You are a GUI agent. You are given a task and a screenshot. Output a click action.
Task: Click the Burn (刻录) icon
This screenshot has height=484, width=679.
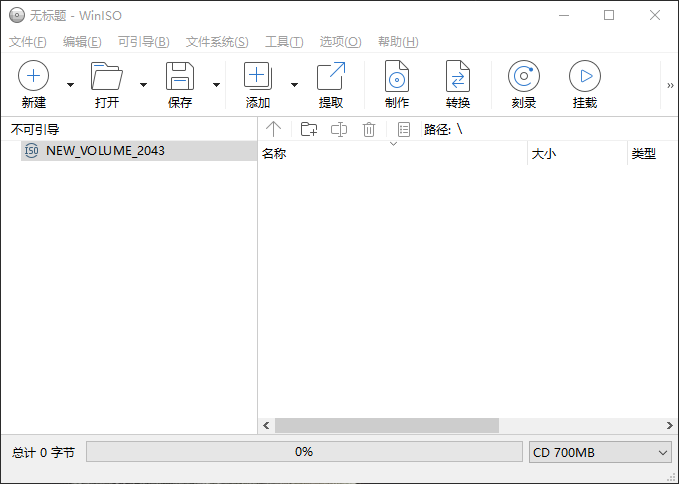524,76
